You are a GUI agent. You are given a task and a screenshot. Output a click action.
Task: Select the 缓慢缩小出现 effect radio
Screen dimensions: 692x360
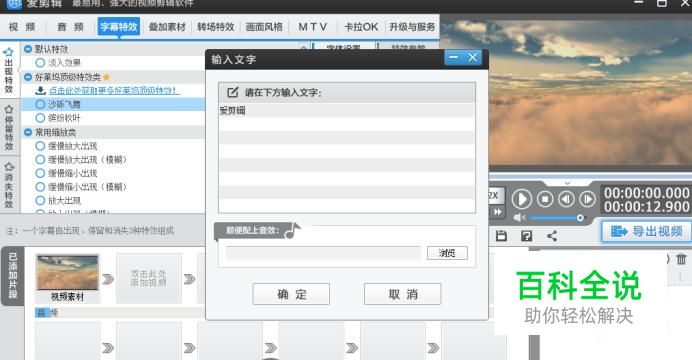click(x=40, y=173)
